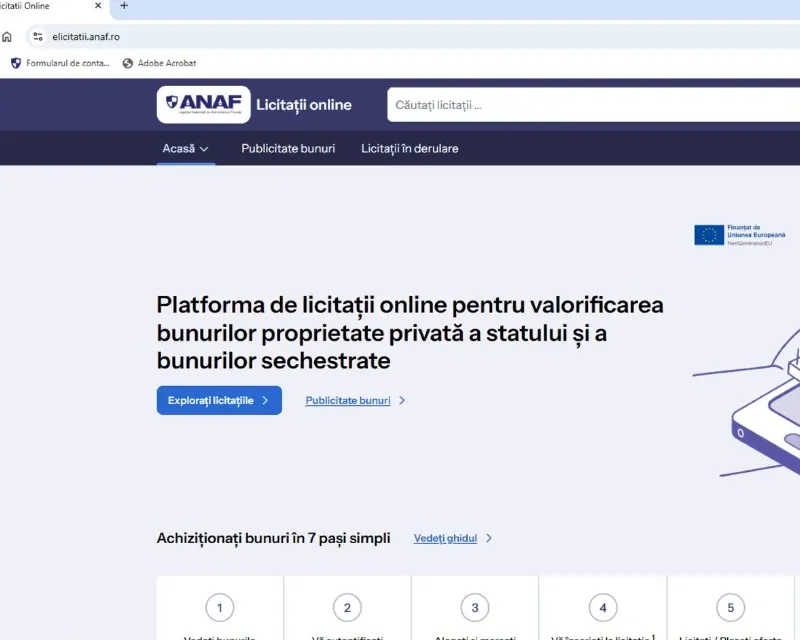800x640 pixels.
Task: Click step circle number 3
Action: click(x=475, y=607)
